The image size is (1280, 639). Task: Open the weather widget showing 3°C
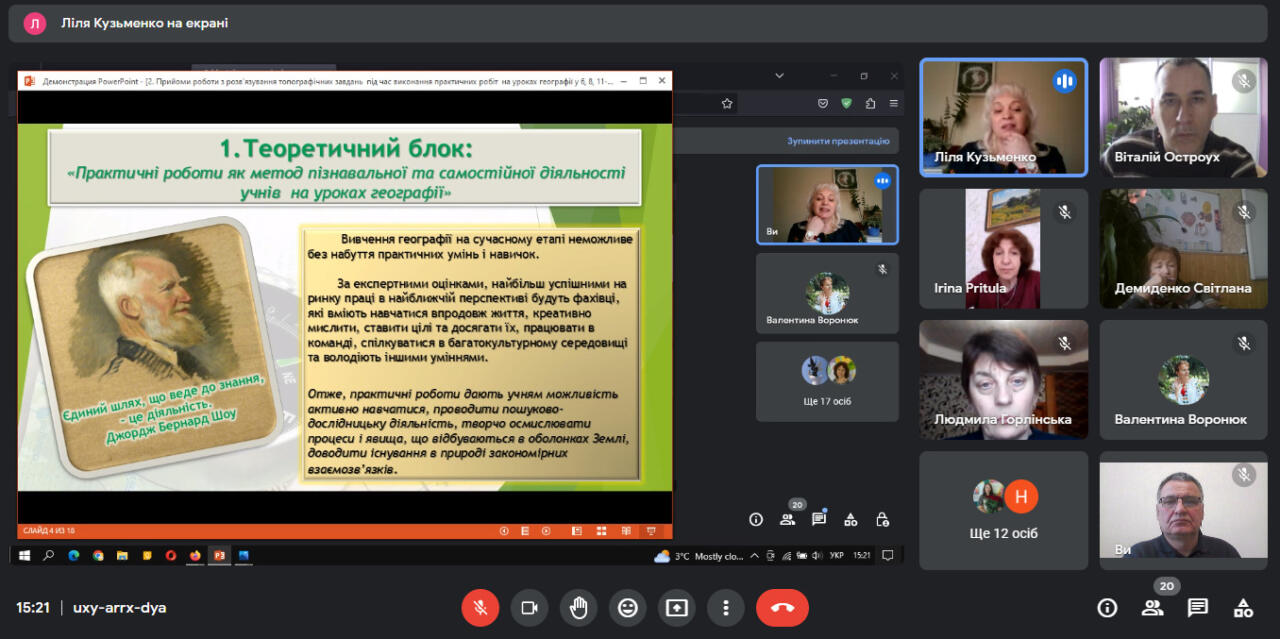(698, 556)
